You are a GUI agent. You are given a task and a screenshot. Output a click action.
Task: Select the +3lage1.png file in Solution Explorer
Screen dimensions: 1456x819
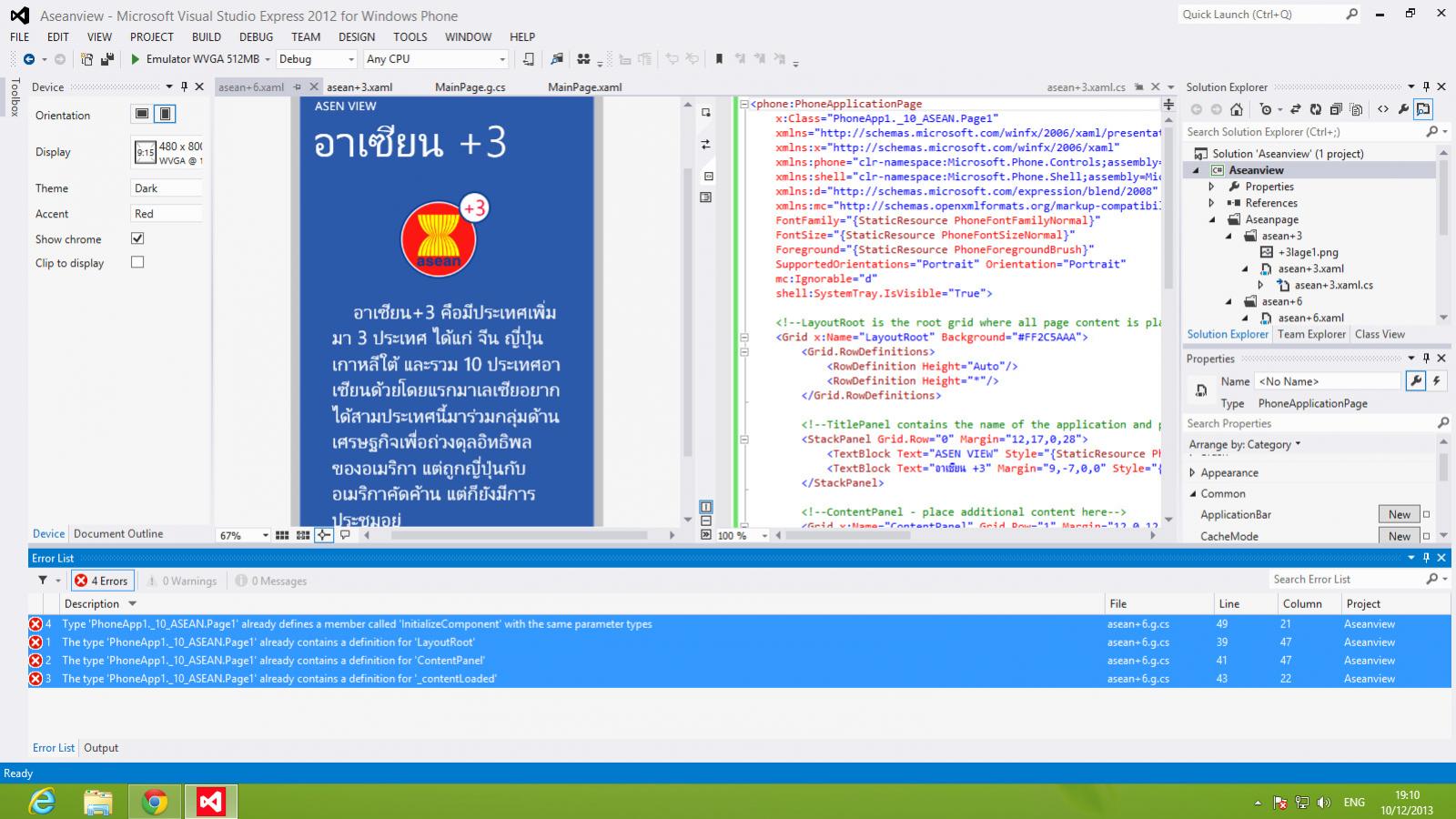[1308, 252]
